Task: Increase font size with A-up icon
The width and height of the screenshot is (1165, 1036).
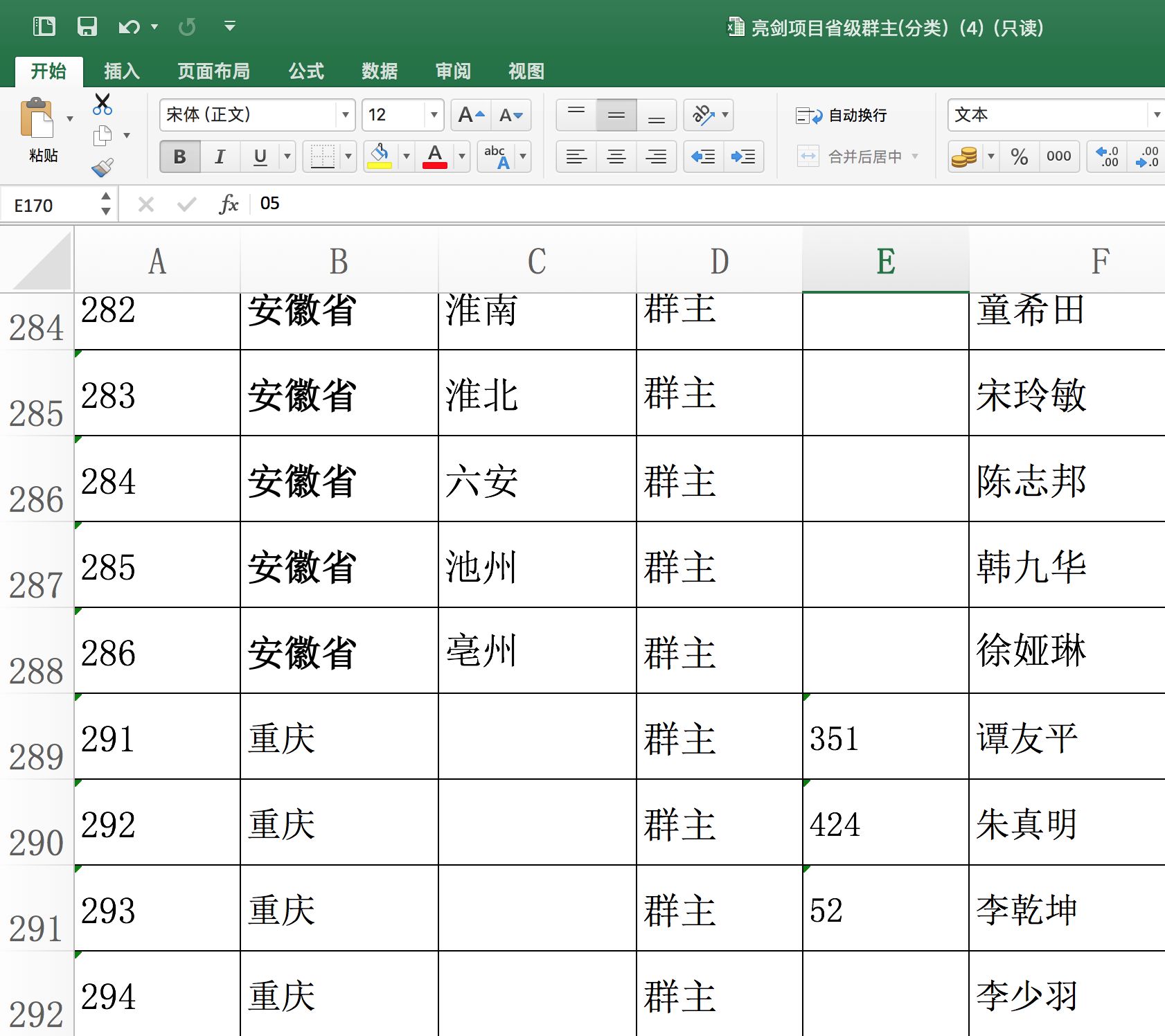Action: point(472,115)
